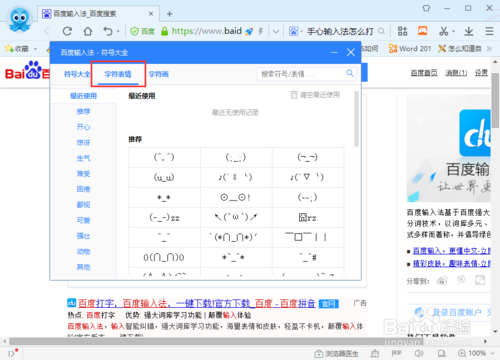Image resolution: width=500 pixels, height=360 pixels.
Task: Open 浏览器医生 in status bar
Action: [337, 354]
